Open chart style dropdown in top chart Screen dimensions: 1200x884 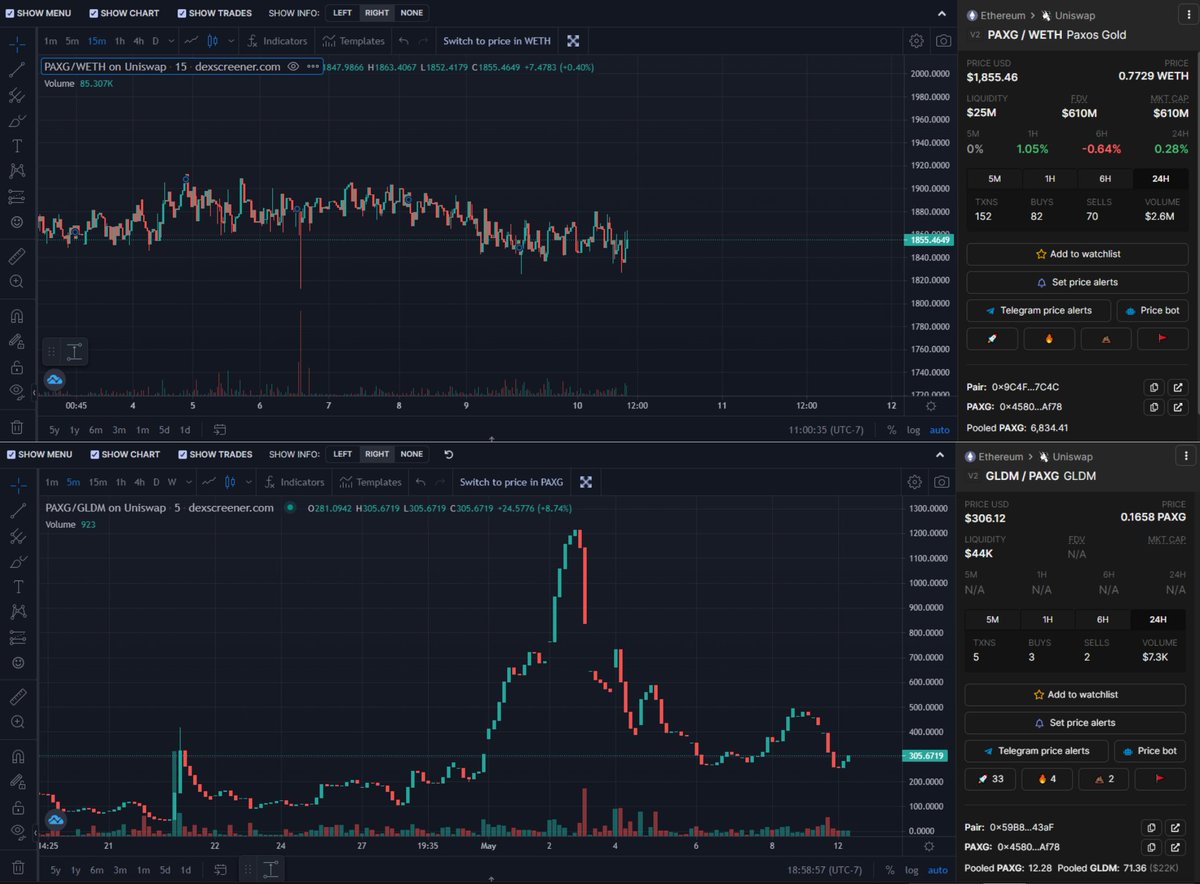[x=232, y=41]
